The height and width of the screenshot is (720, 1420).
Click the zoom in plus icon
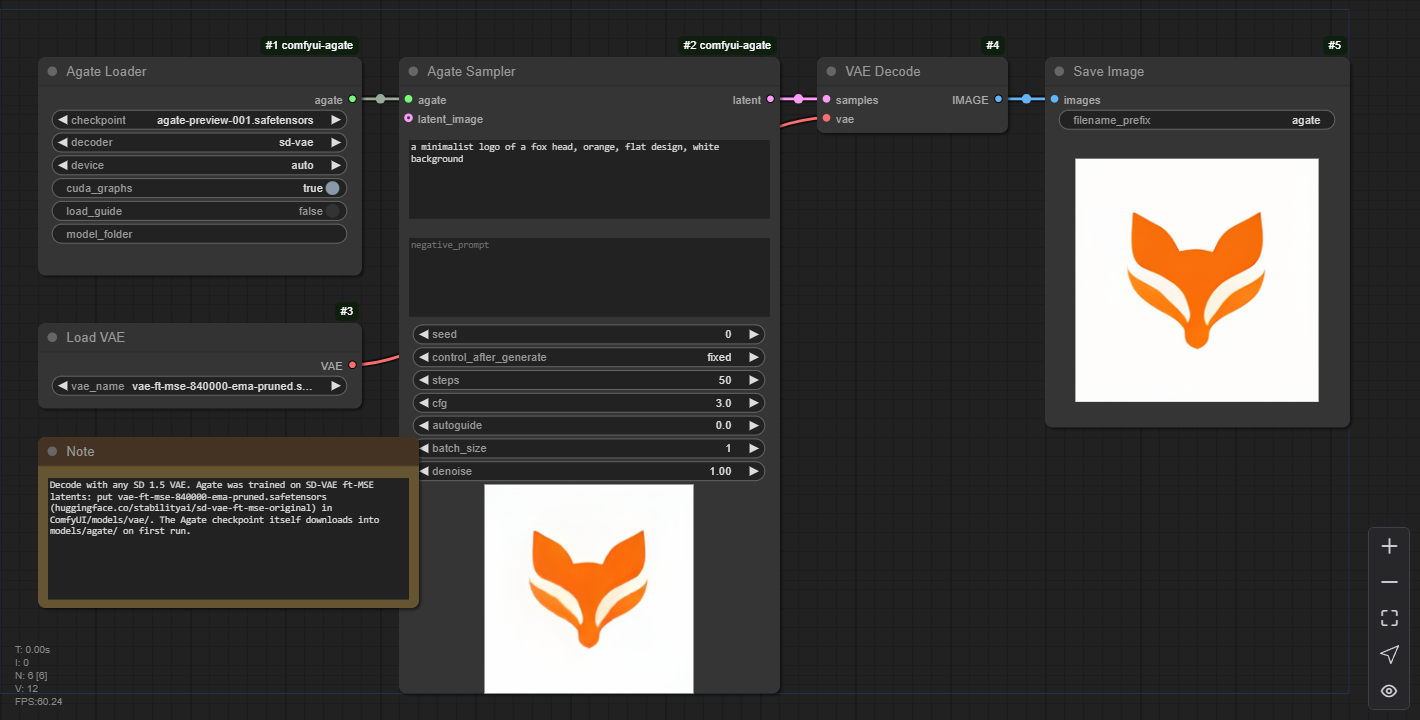pyautogui.click(x=1389, y=546)
